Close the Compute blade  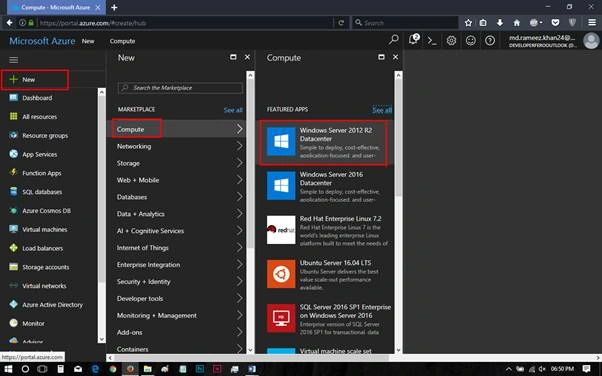pyautogui.click(x=395, y=57)
